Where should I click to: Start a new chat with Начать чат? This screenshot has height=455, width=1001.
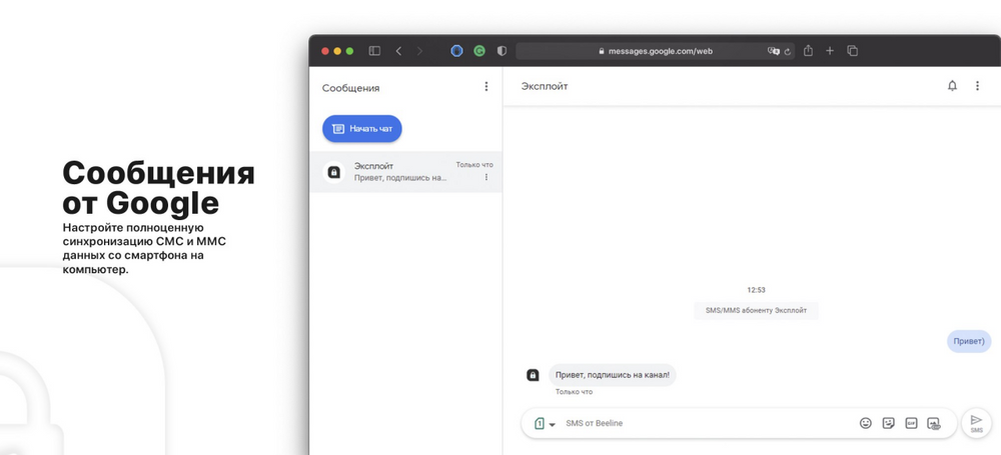(362, 129)
